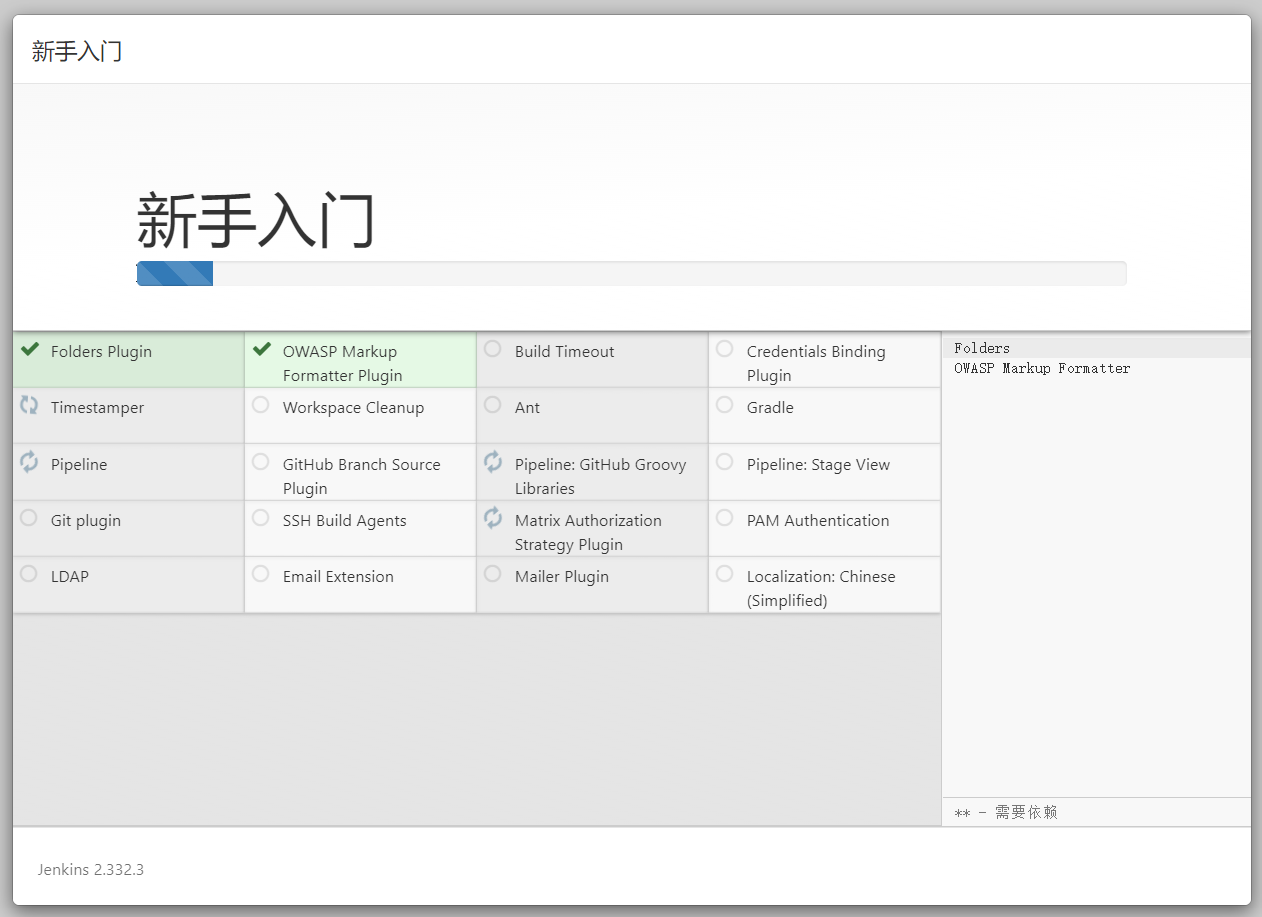The width and height of the screenshot is (1262, 917).
Task: Click the pending circle for PAM Authentication
Action: point(725,518)
